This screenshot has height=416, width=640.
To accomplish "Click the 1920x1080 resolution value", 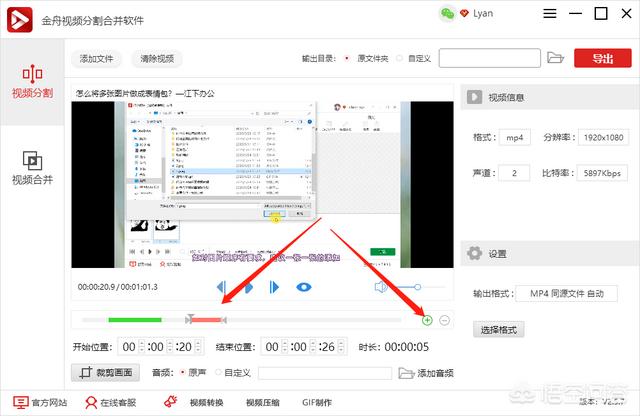I will coord(603,138).
